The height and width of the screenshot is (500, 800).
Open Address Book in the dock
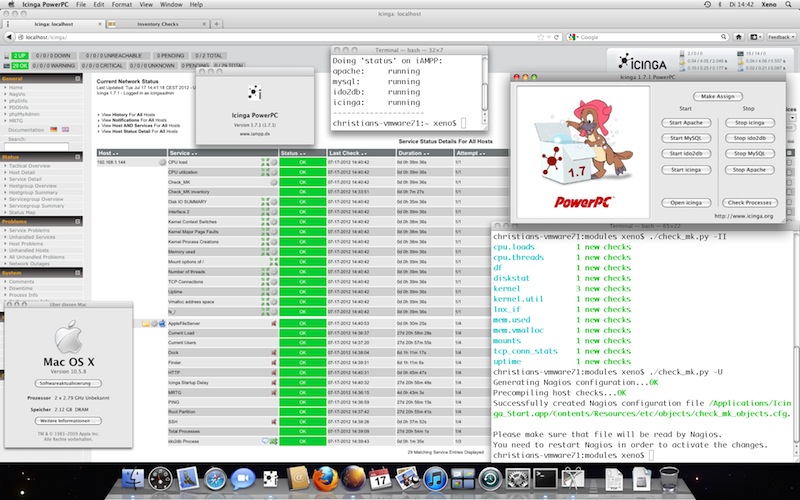298,480
